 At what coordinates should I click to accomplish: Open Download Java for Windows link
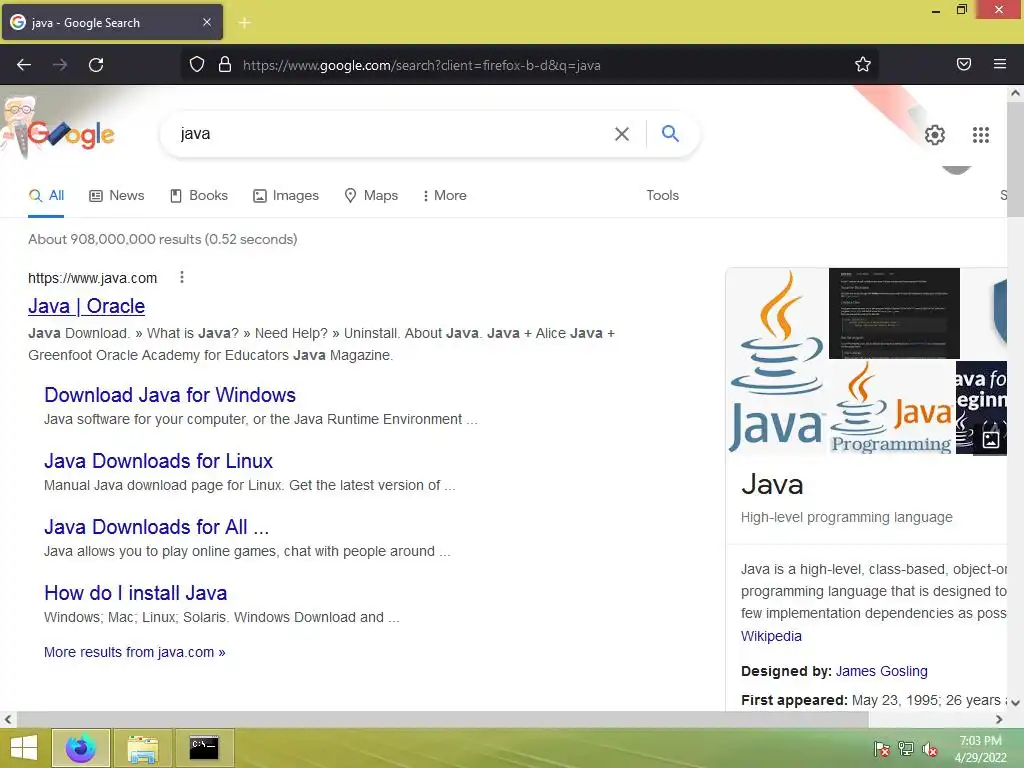pyautogui.click(x=170, y=394)
